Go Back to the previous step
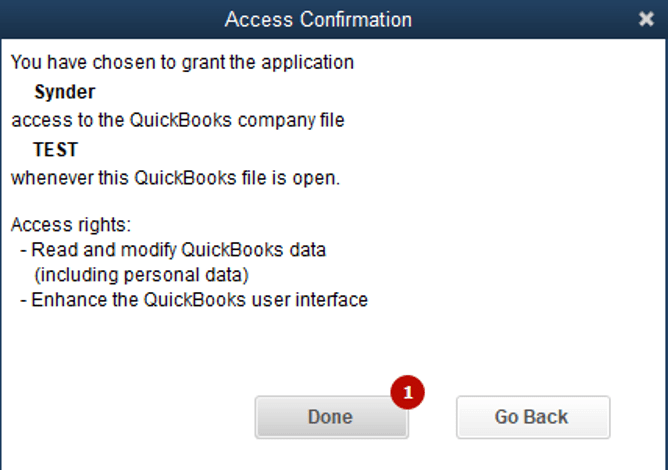 [x=533, y=417]
